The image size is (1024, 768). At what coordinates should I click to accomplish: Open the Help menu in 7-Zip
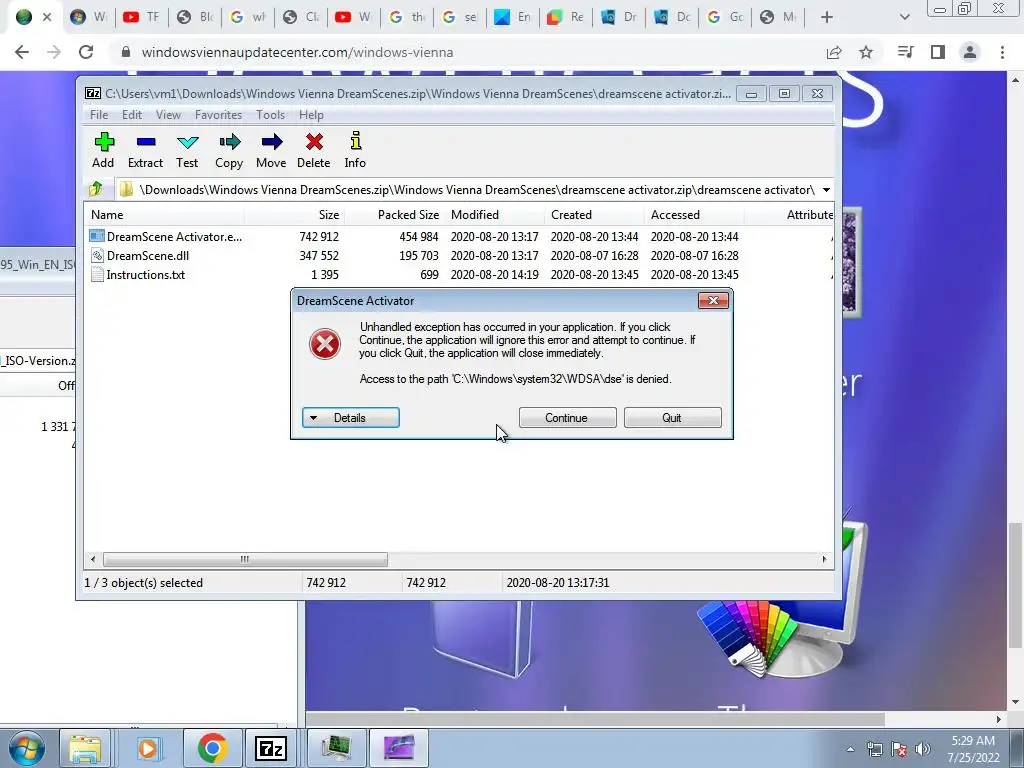[x=312, y=115]
